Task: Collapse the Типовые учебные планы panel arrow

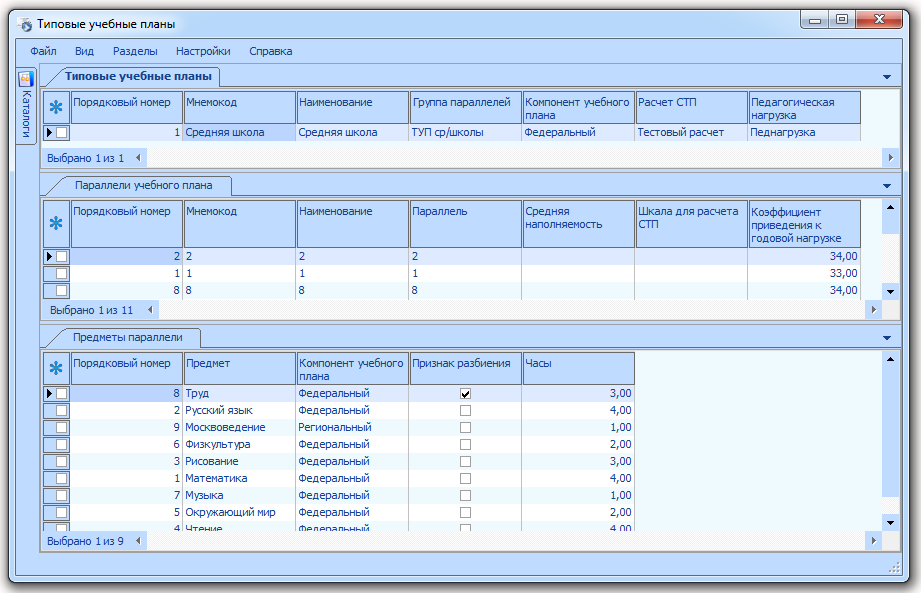Action: click(x=887, y=77)
